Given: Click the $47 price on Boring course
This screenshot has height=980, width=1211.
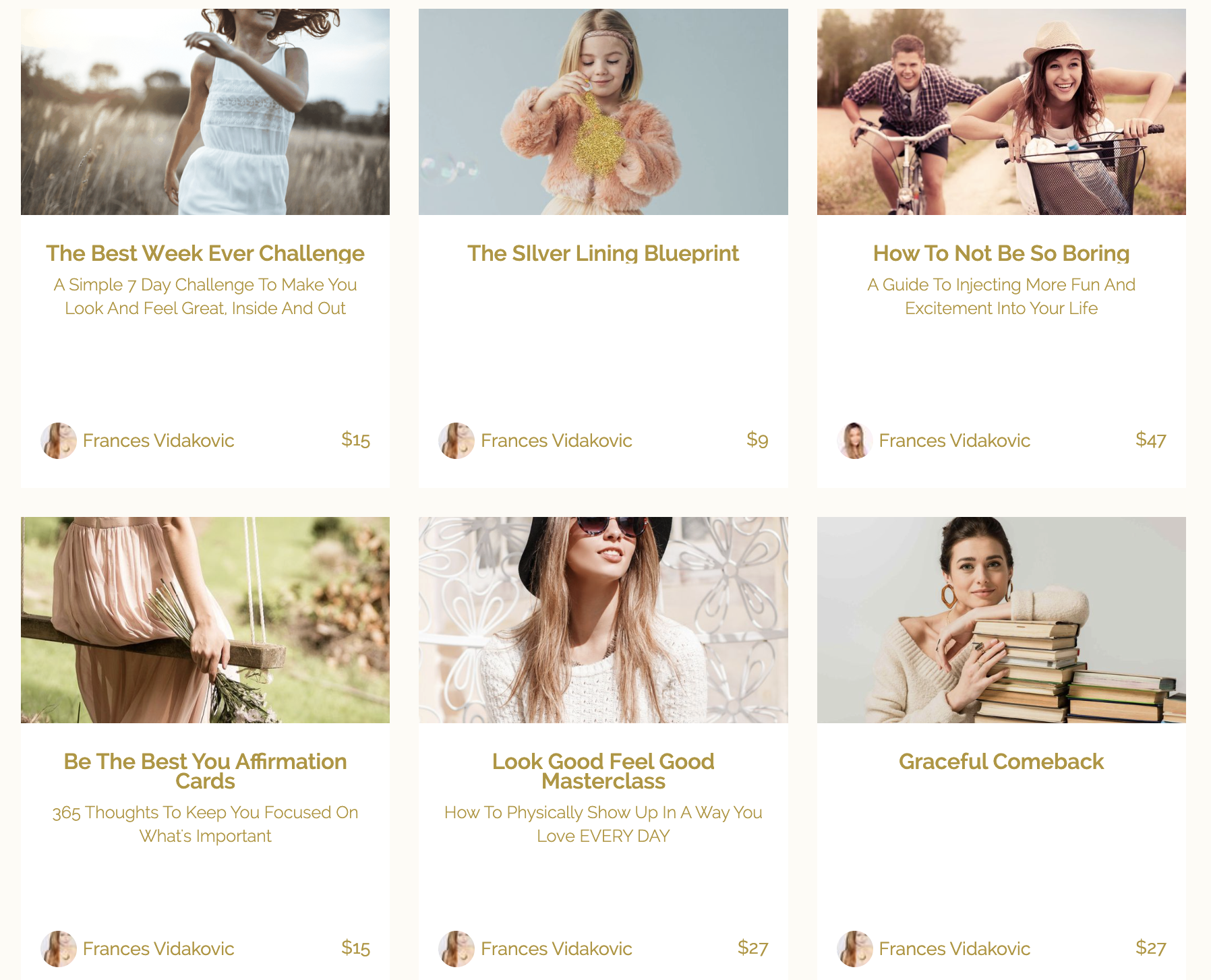Looking at the screenshot, I should (1151, 440).
